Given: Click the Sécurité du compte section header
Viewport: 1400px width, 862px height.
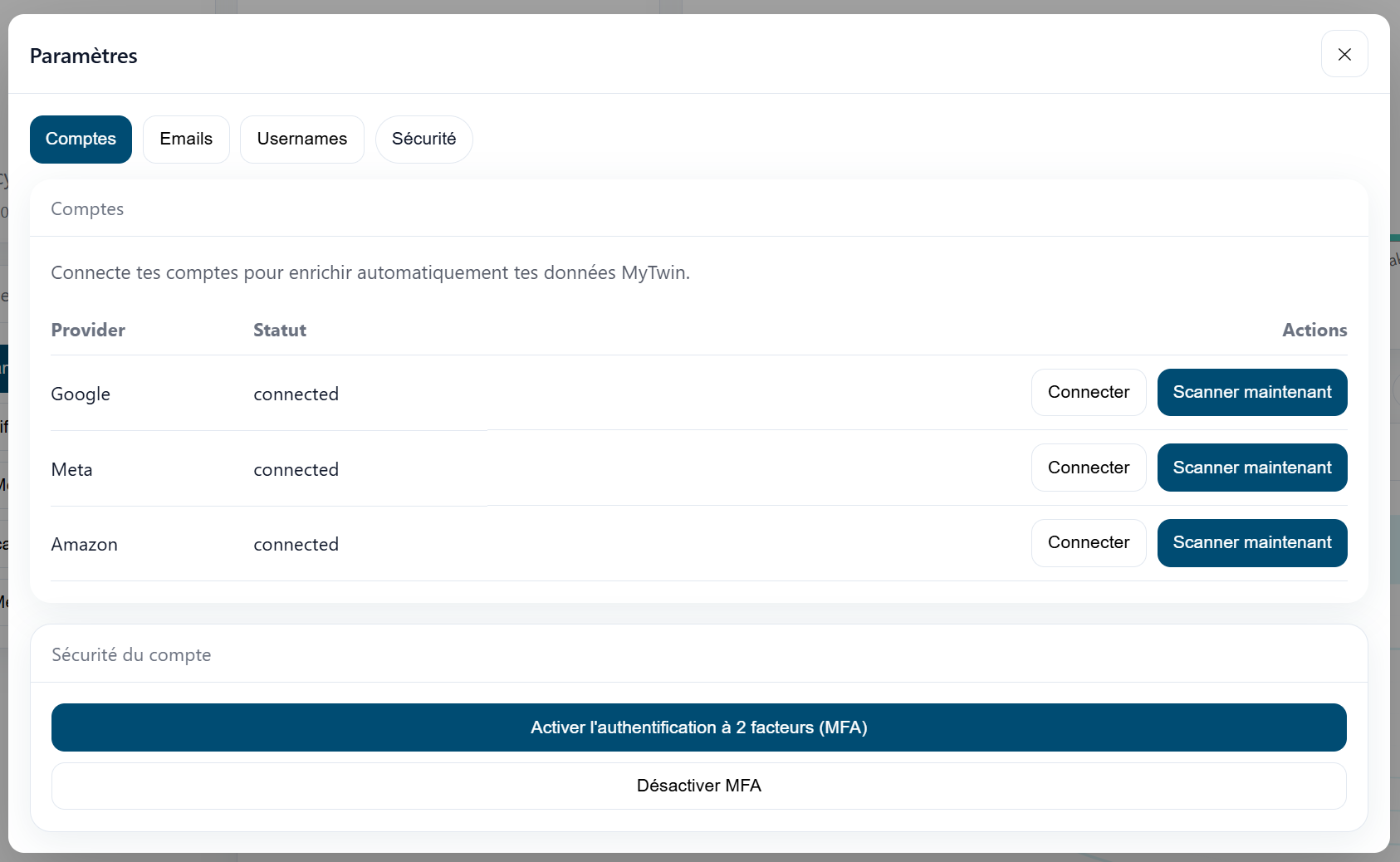Looking at the screenshot, I should coord(131,654).
